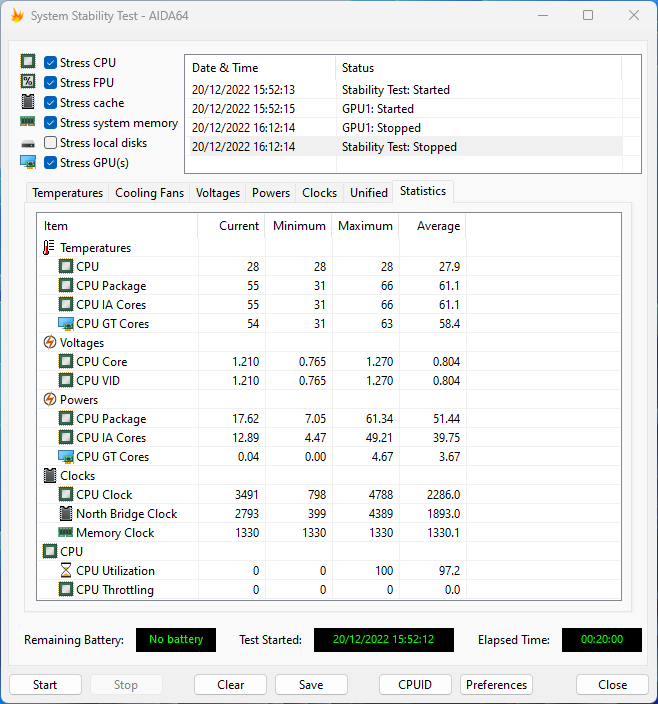Click the chip icon of CPU Core voltage row
The width and height of the screenshot is (658, 704).
coord(66,361)
